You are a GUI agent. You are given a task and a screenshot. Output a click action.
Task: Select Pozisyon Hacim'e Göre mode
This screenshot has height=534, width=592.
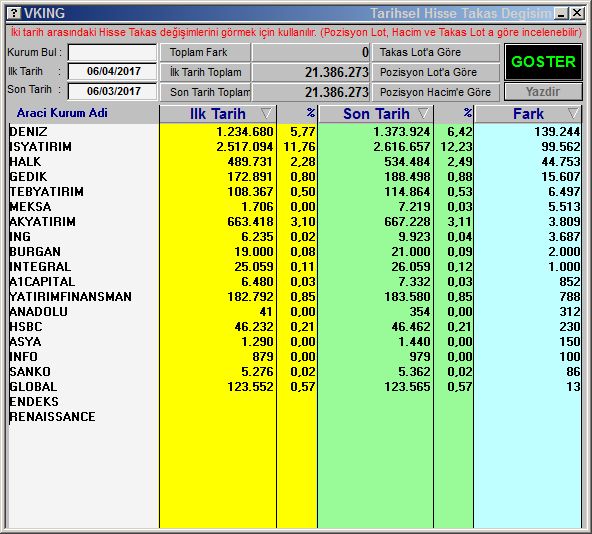(436, 92)
